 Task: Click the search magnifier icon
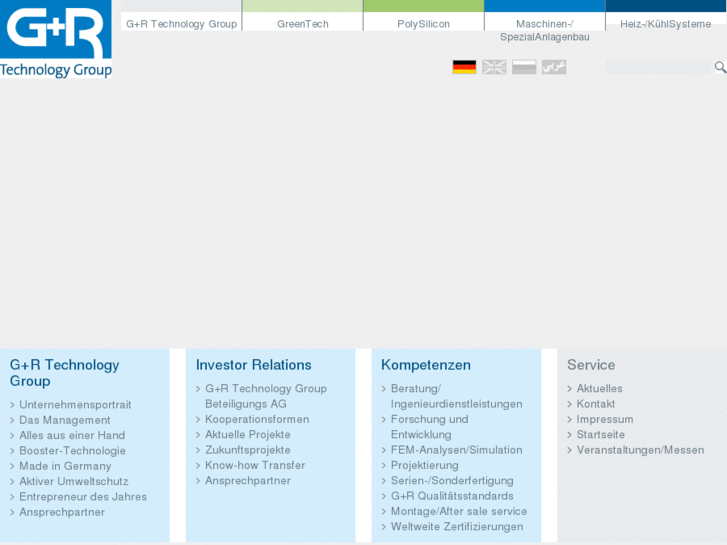click(720, 67)
